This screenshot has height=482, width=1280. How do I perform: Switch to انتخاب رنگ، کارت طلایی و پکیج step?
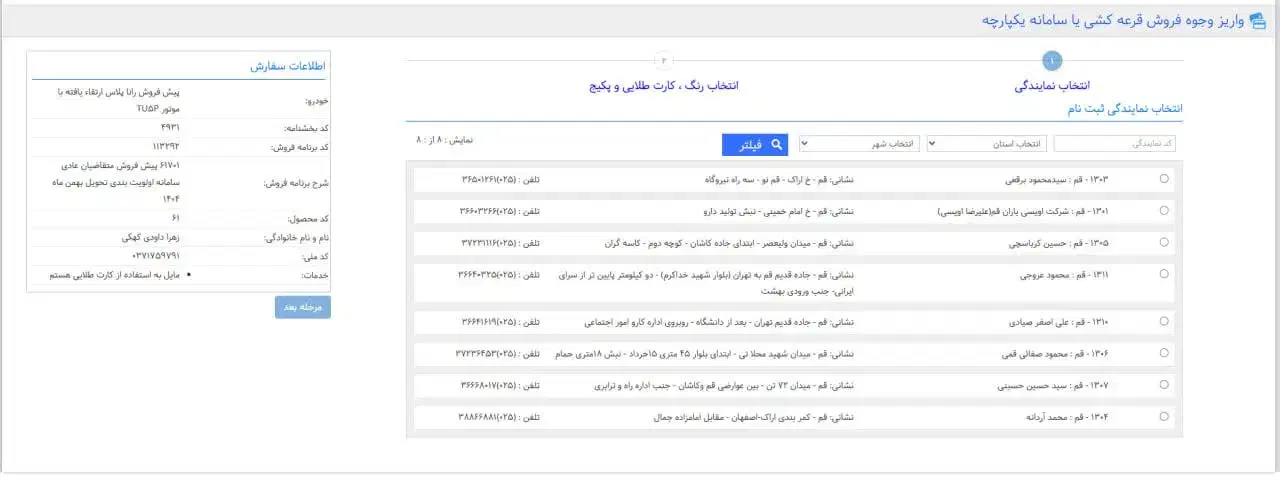point(664,87)
